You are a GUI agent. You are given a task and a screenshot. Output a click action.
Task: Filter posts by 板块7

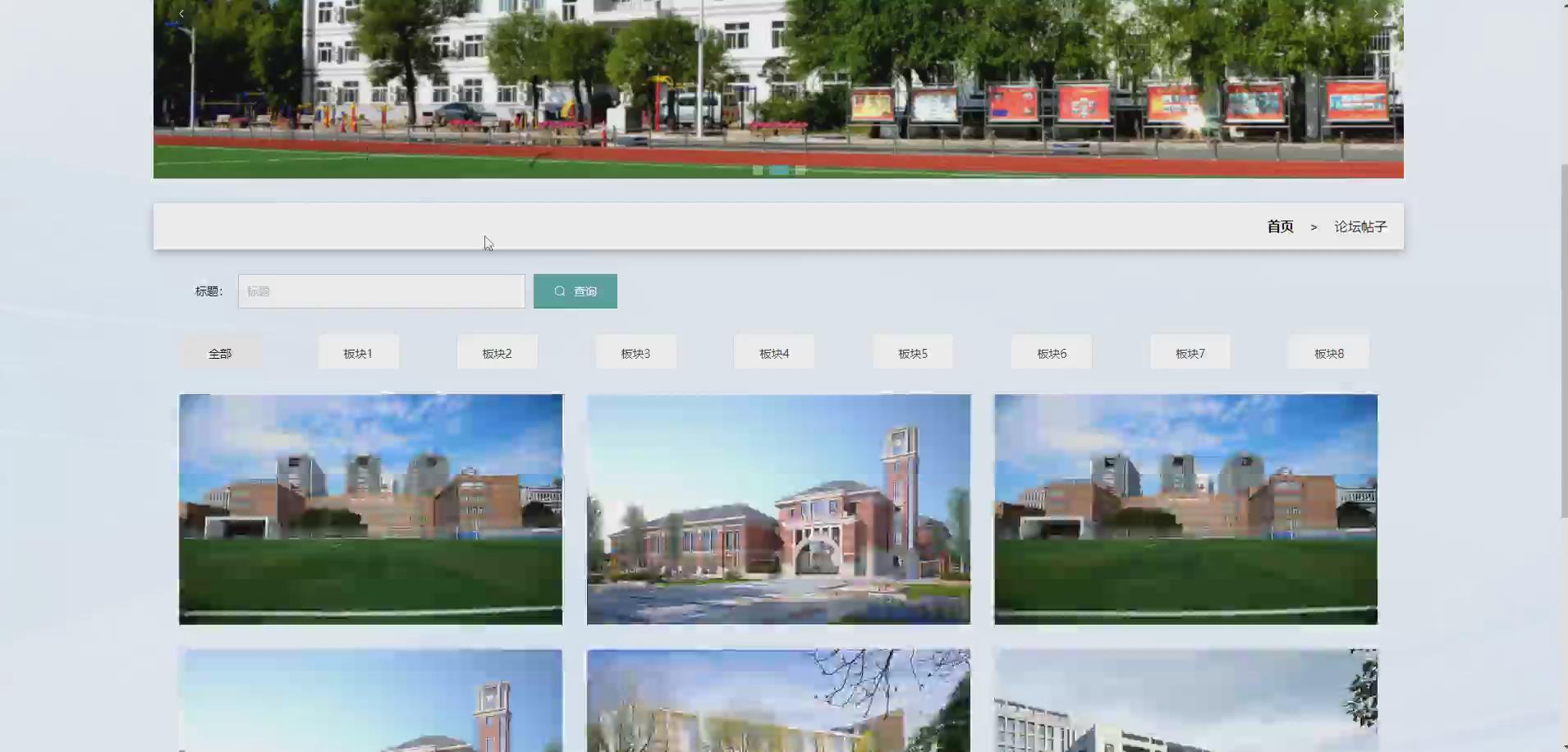pos(1190,353)
